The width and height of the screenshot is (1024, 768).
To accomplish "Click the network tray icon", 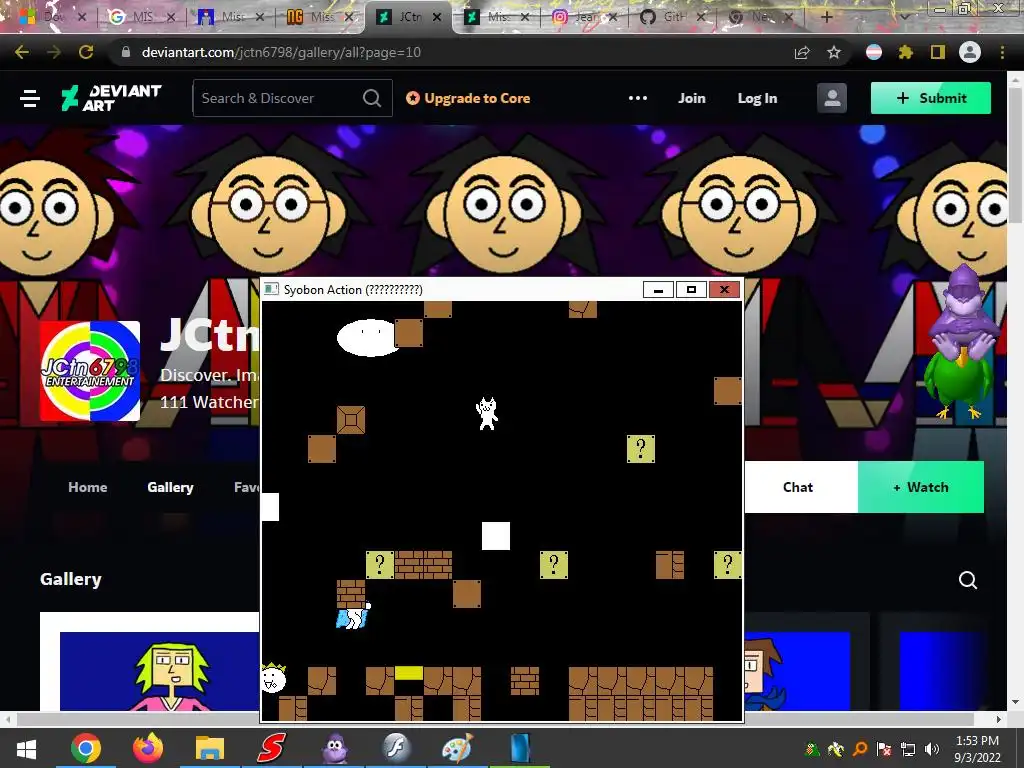I will [x=907, y=749].
